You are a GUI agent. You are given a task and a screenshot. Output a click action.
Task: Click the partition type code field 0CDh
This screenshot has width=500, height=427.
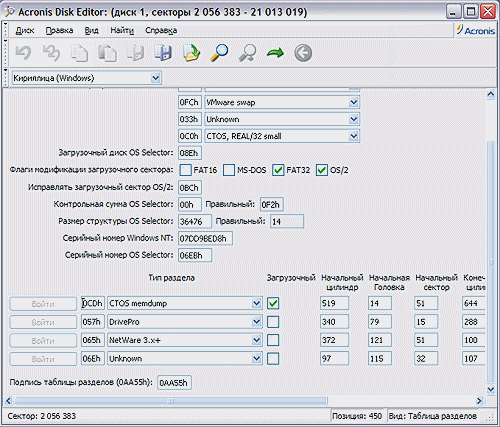pos(93,303)
